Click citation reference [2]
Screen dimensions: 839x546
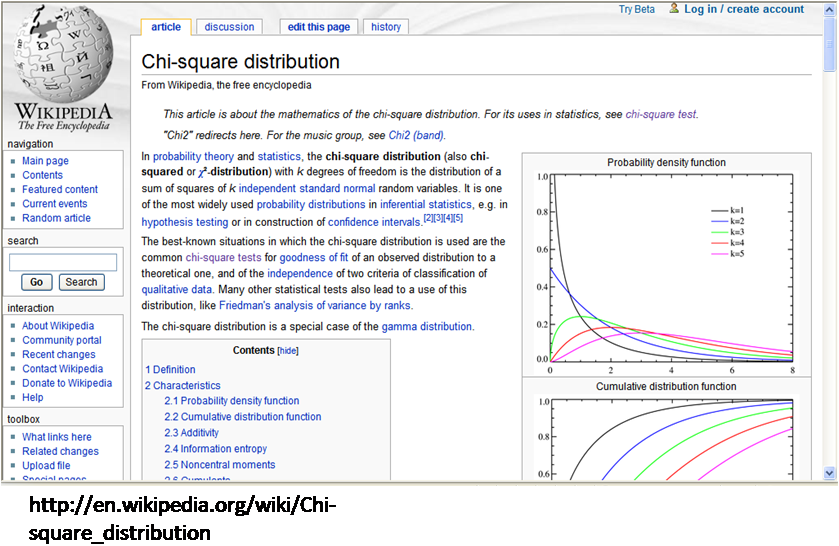click(428, 218)
